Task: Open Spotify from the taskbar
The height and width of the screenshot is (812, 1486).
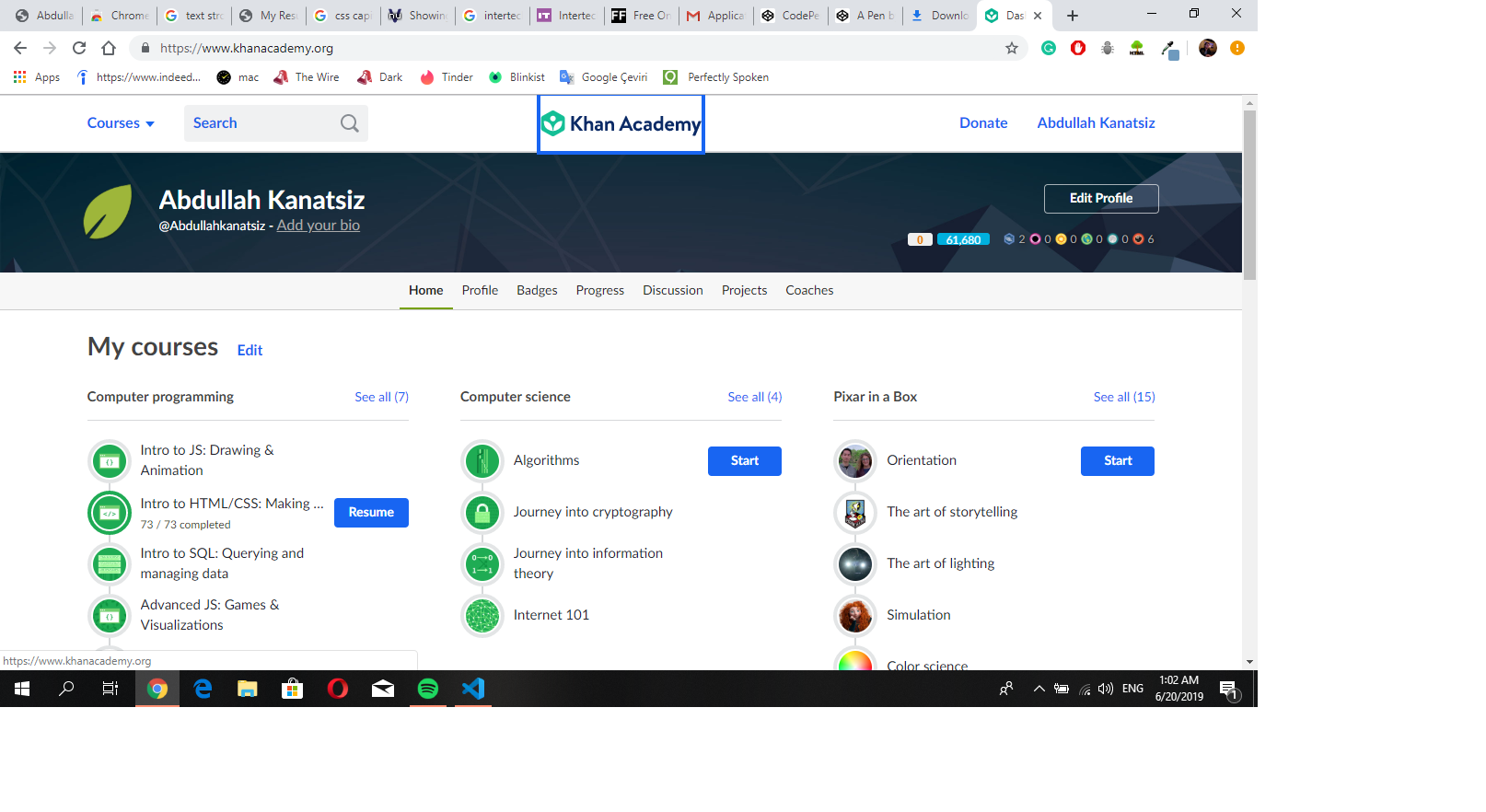Action: pos(428,689)
